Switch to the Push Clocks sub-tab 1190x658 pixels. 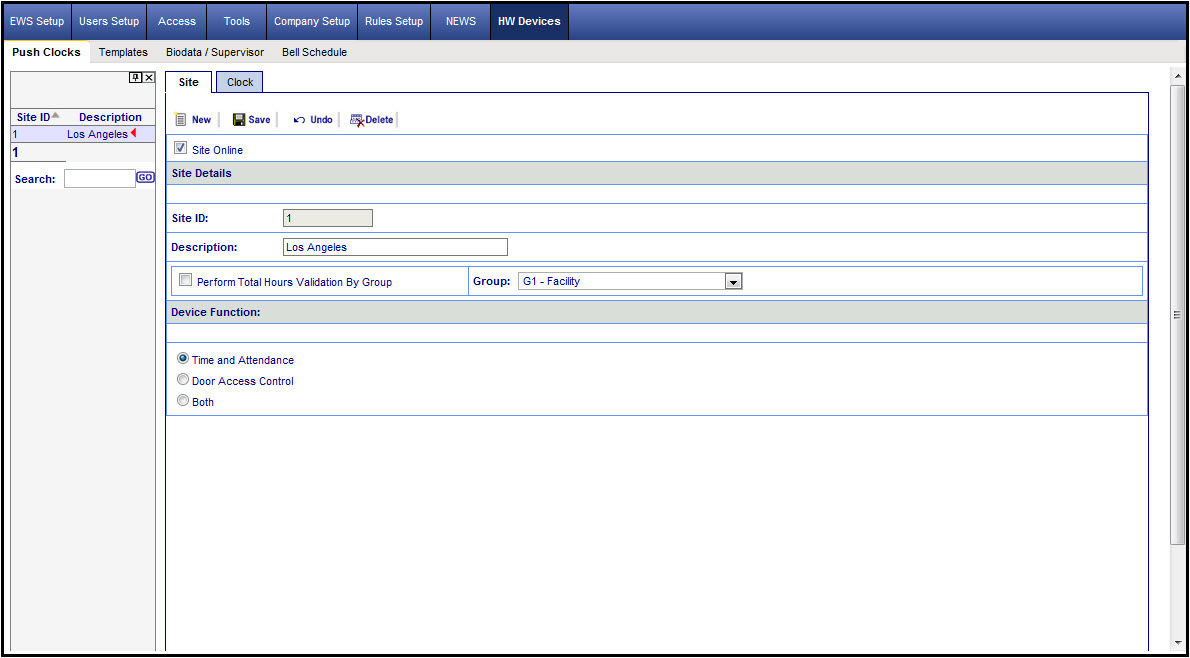[x=46, y=52]
